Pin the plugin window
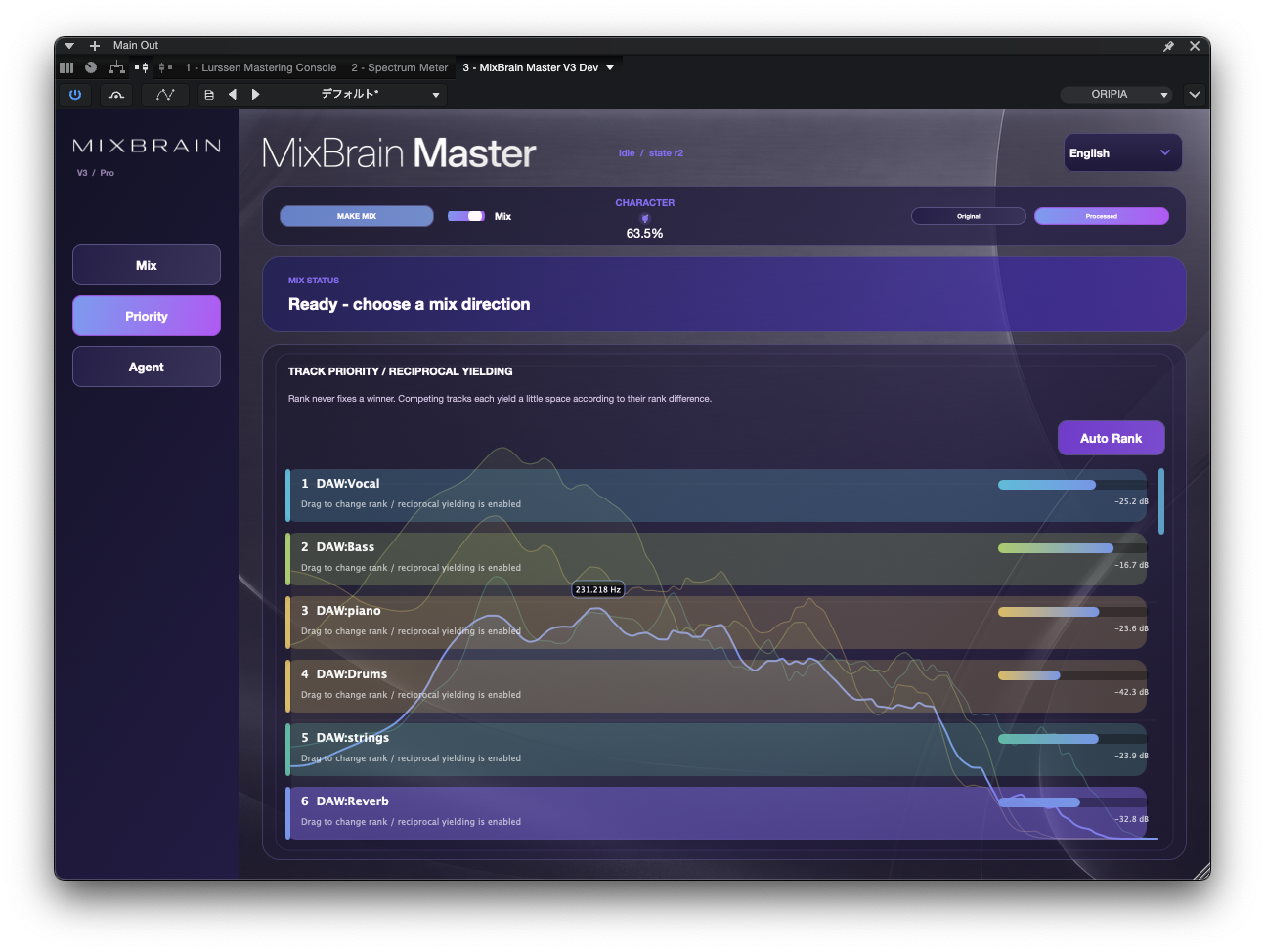Screen dimensions: 1265x952 click(1168, 46)
